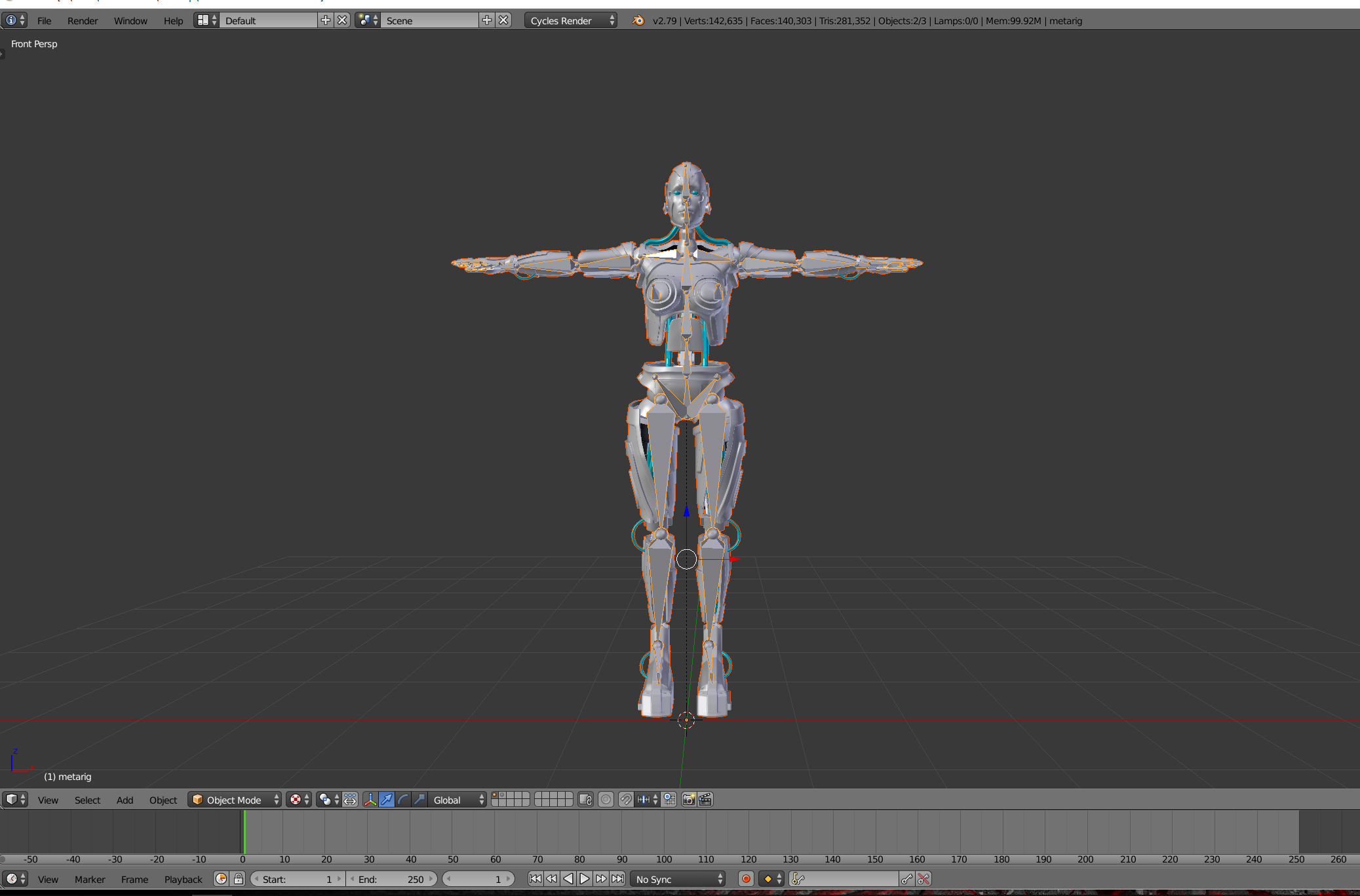Click the Blender logo in the info header
Image resolution: width=1360 pixels, height=896 pixels.
[x=638, y=20]
